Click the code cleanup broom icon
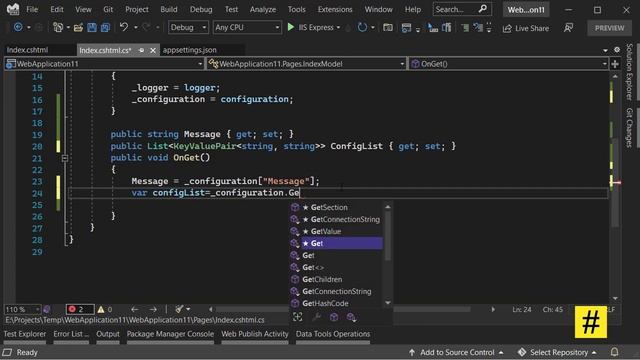Viewport: 640px width, 360px height. pos(179,309)
